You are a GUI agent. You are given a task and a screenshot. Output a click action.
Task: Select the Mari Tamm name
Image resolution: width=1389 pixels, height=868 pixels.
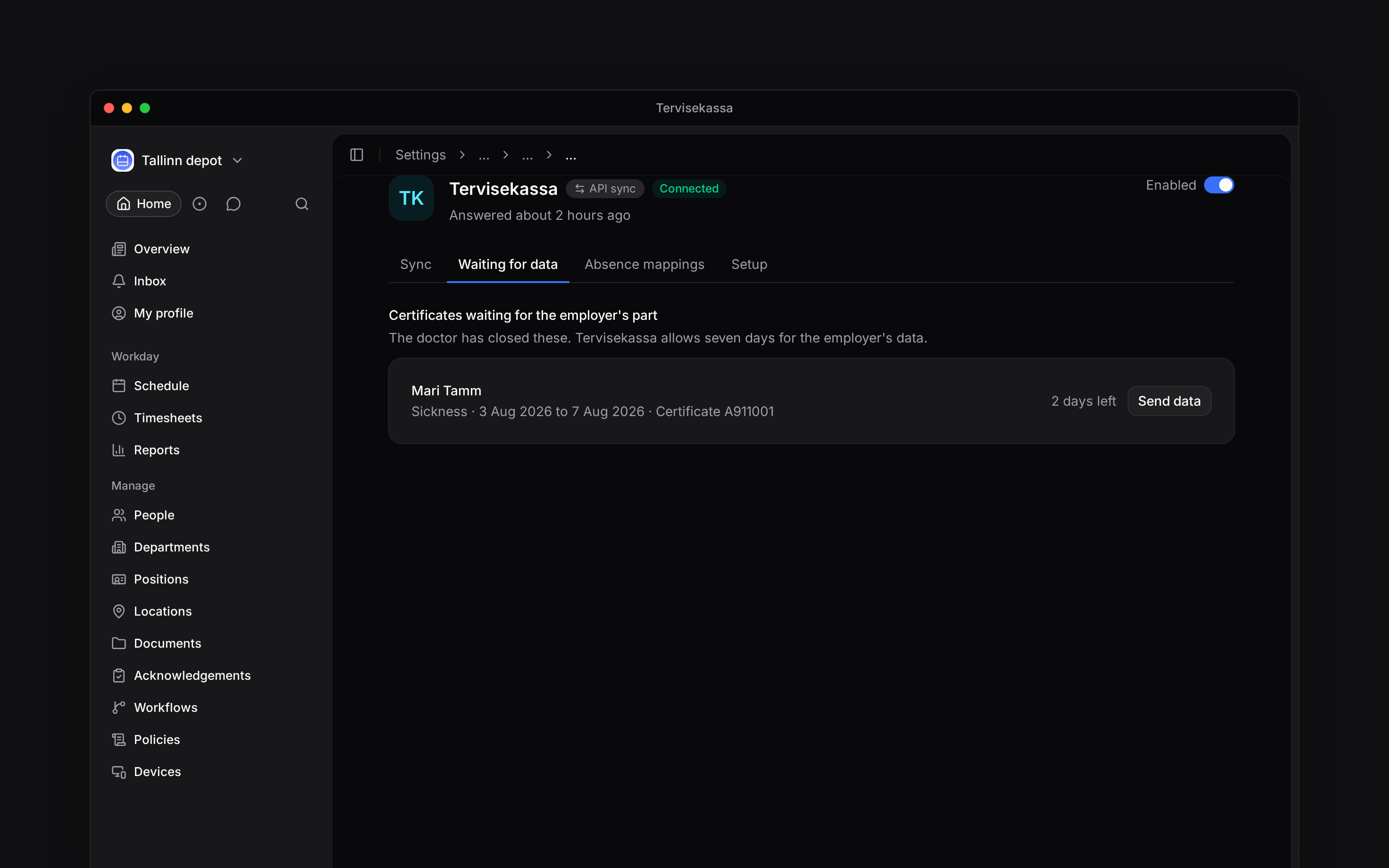click(x=446, y=391)
